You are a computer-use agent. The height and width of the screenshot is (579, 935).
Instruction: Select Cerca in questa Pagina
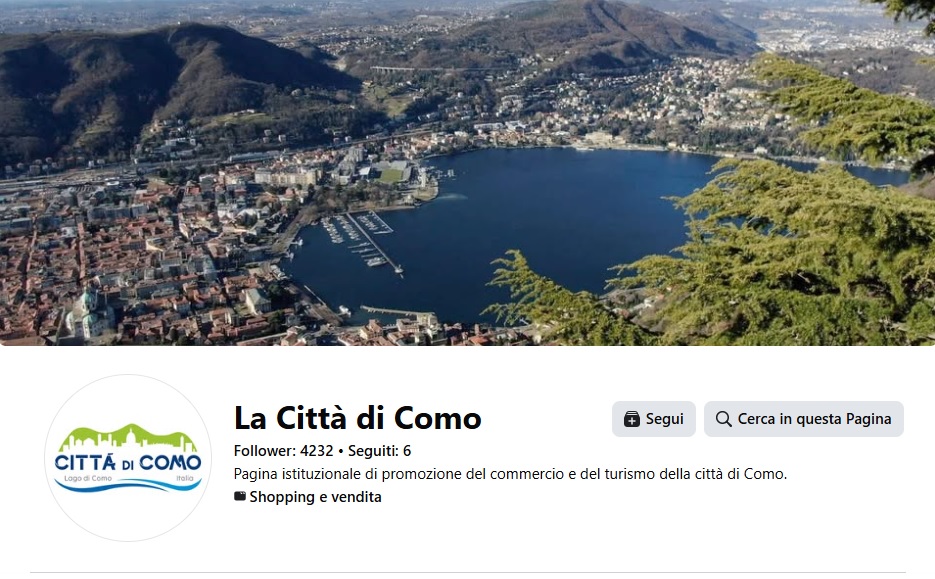click(804, 419)
